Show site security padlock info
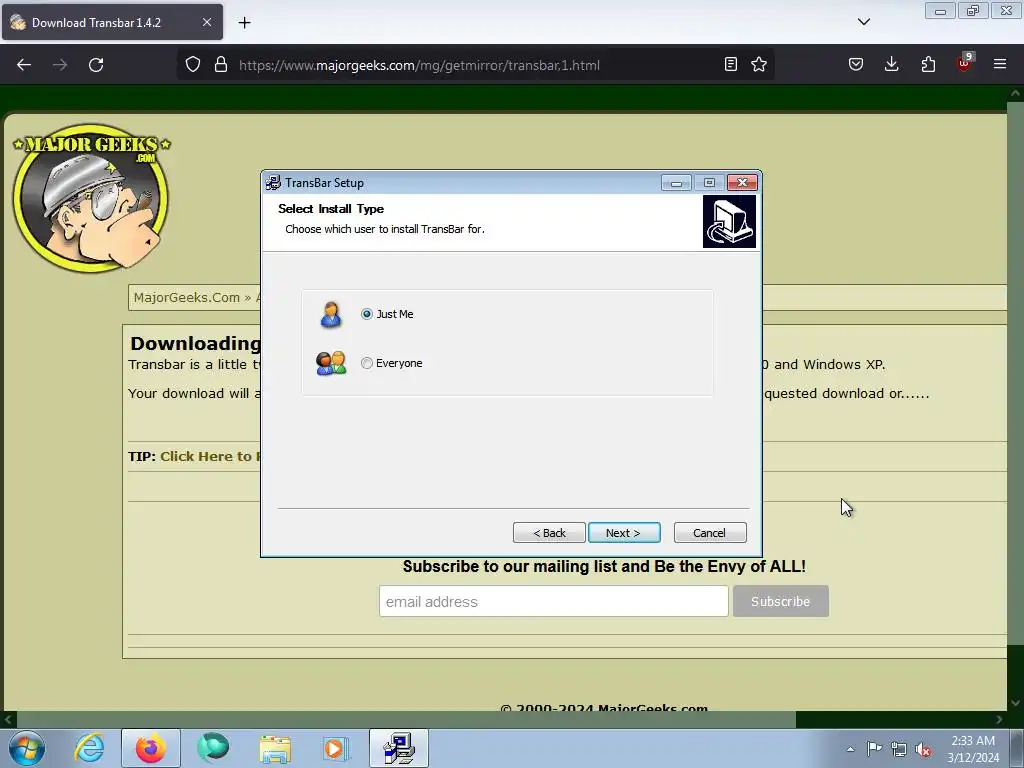 coord(221,65)
